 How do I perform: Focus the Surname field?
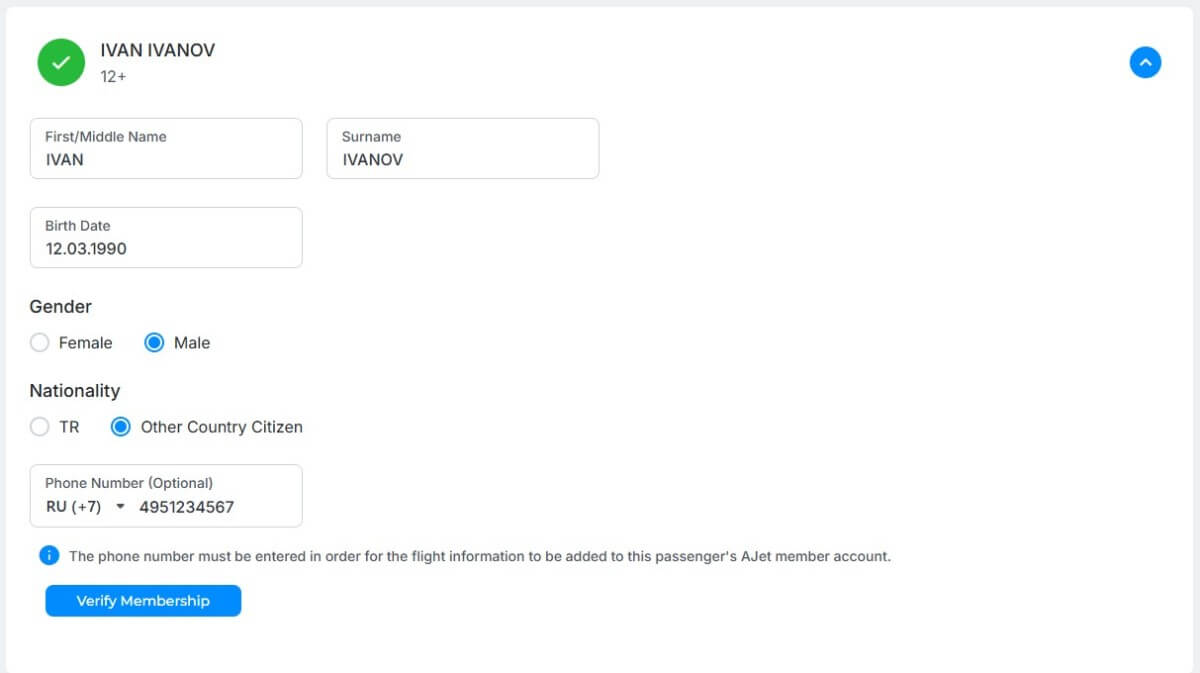click(x=463, y=148)
